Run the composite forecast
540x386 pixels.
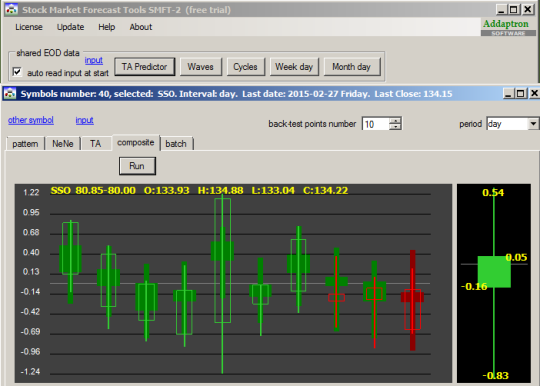point(137,166)
